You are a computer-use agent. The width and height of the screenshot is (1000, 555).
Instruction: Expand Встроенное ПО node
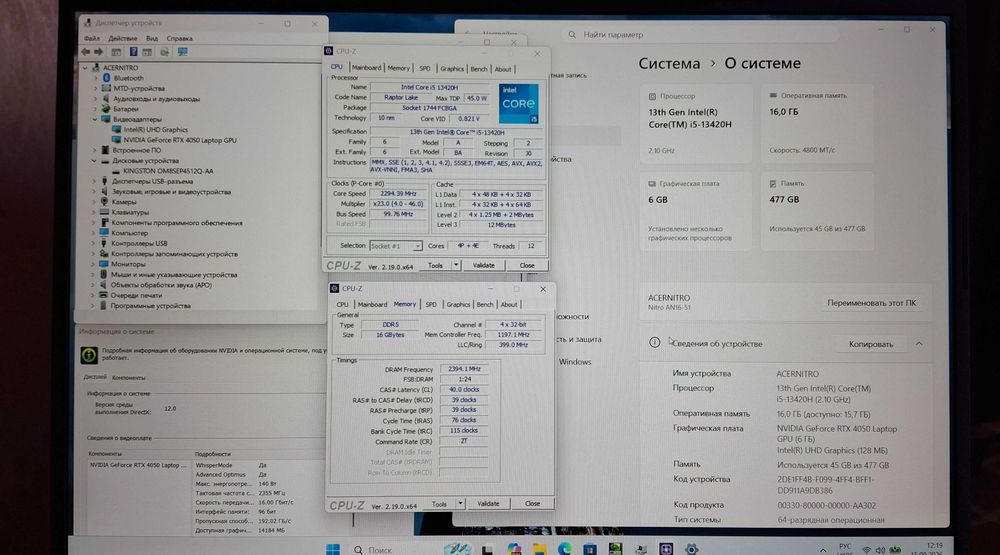[95, 151]
